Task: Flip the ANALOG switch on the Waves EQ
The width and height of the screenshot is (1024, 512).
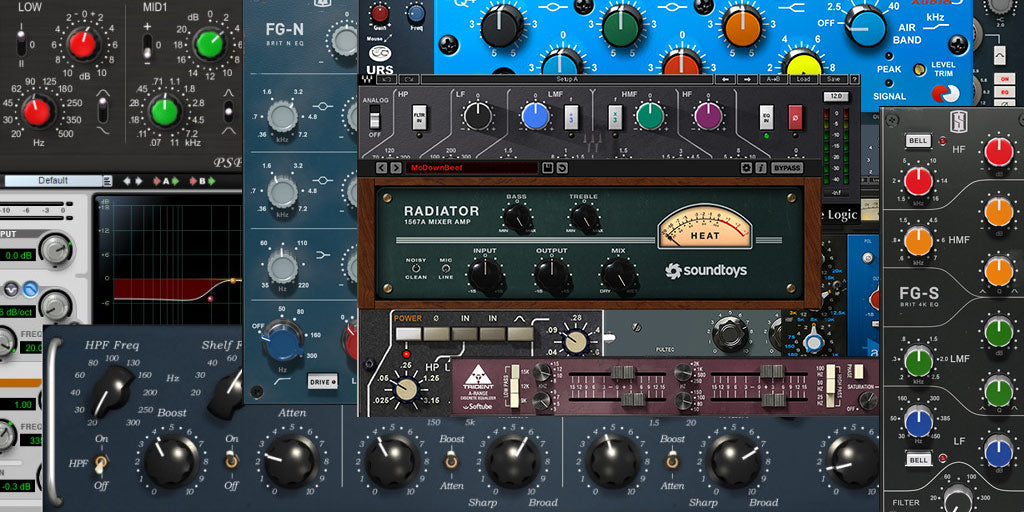Action: 374,119
